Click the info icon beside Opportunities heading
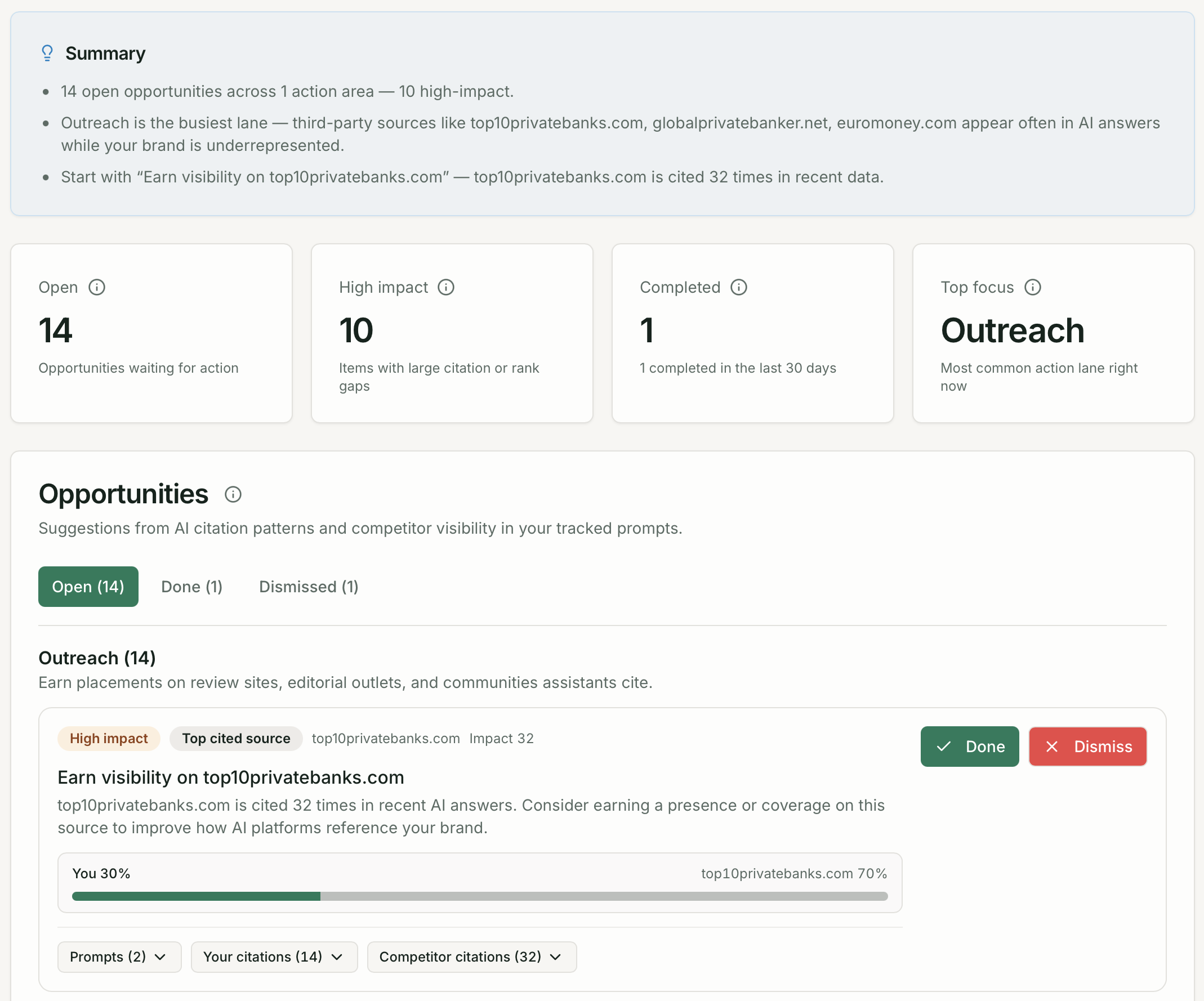The image size is (1204, 1001). 233,494
